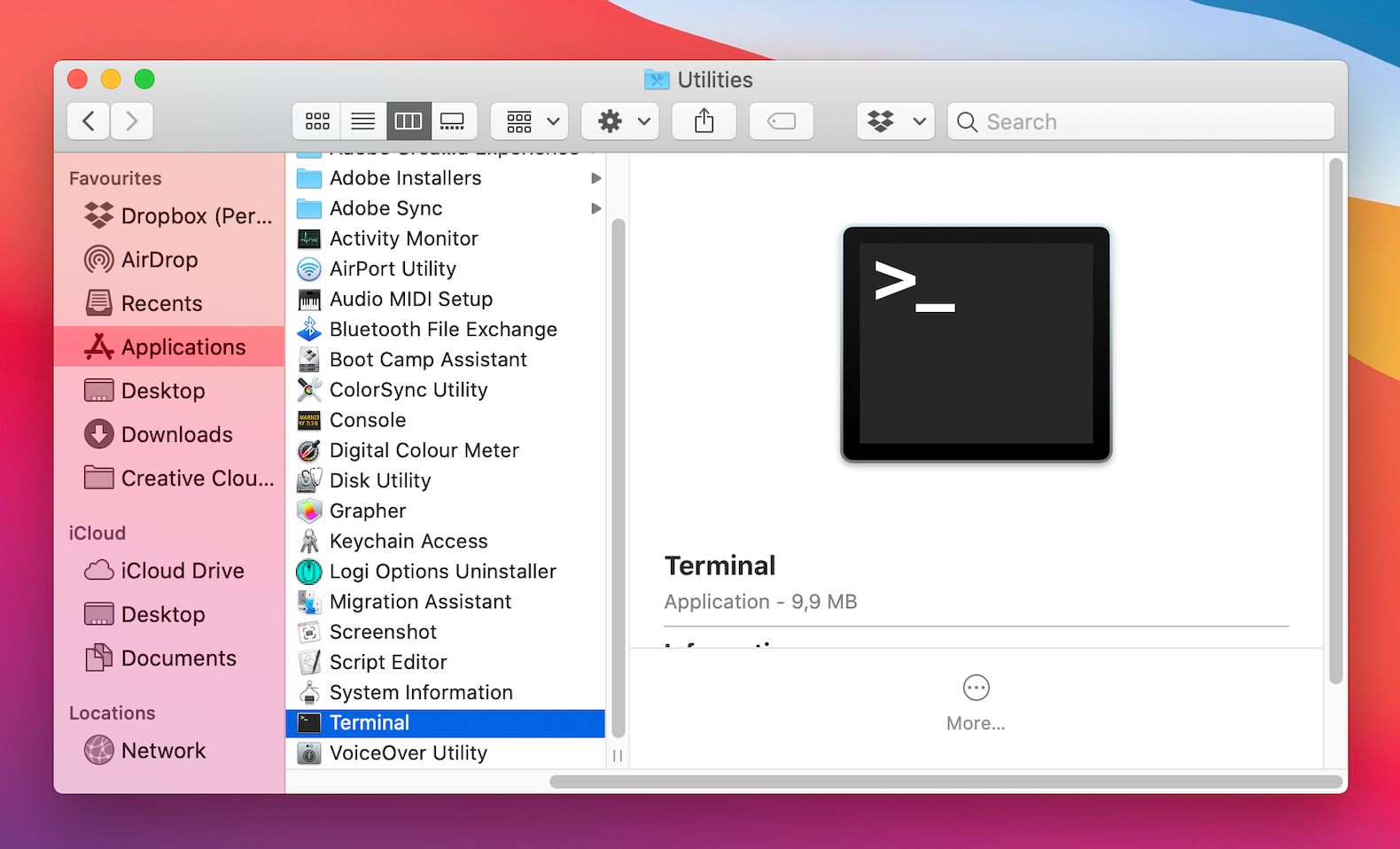
Task: Click the Search input field
Action: tap(1152, 121)
